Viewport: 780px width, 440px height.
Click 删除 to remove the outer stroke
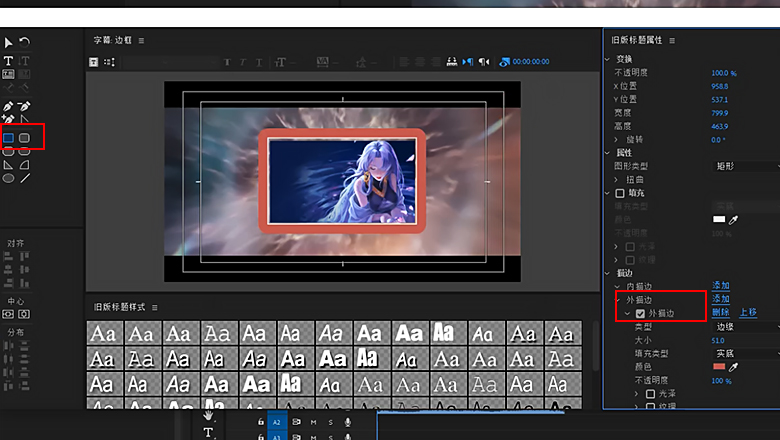pyautogui.click(x=720, y=313)
